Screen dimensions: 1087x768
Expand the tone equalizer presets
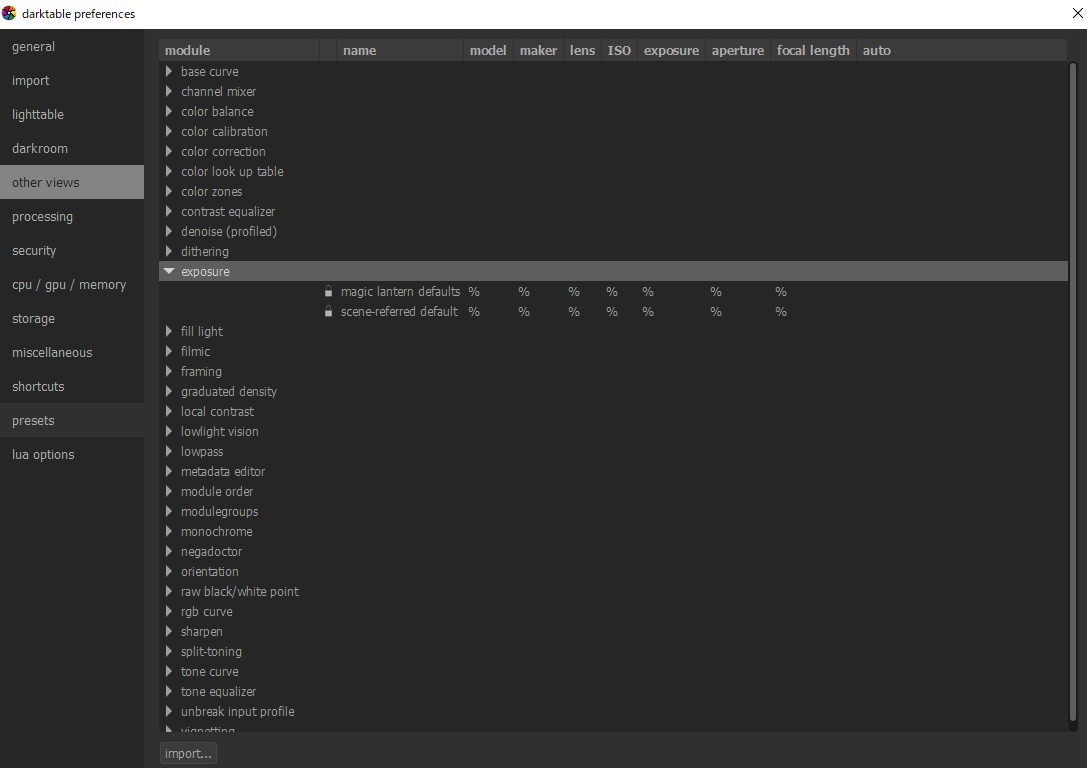[168, 692]
